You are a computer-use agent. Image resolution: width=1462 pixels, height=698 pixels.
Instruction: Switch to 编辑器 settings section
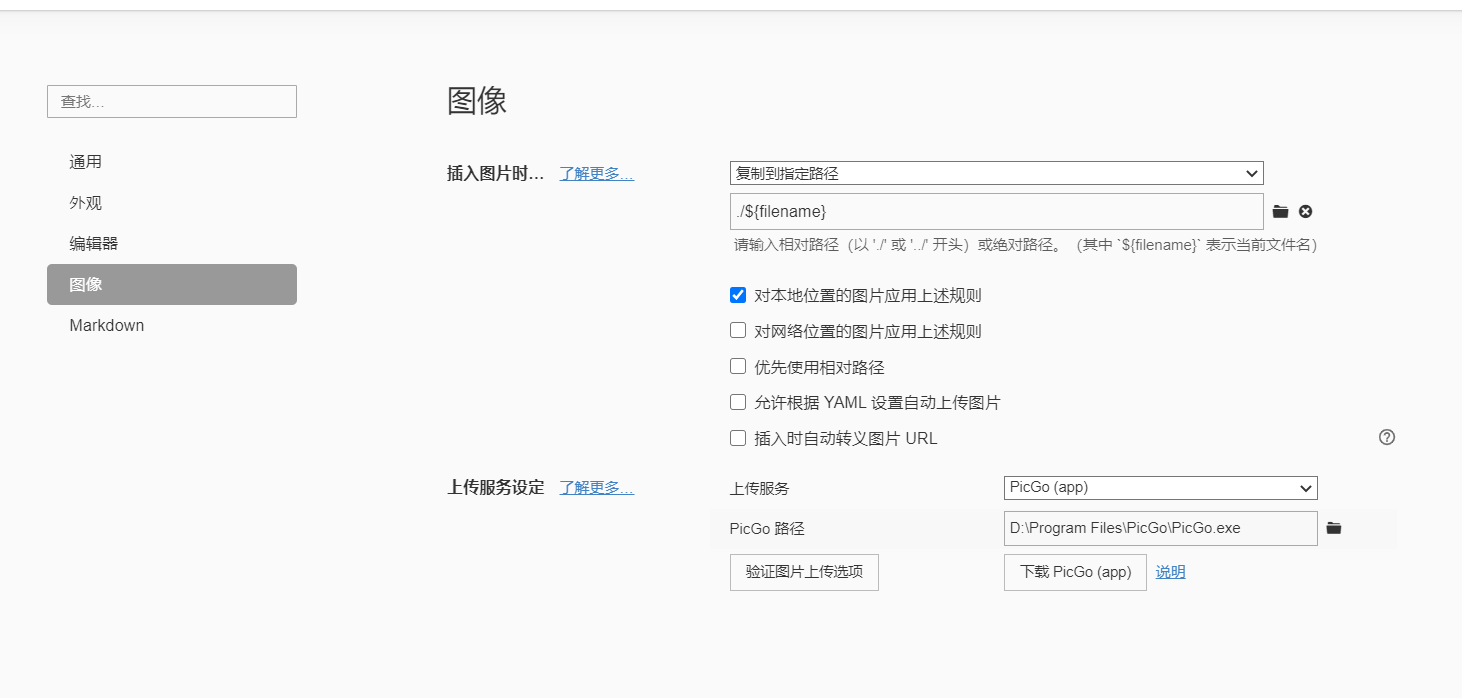pos(172,244)
